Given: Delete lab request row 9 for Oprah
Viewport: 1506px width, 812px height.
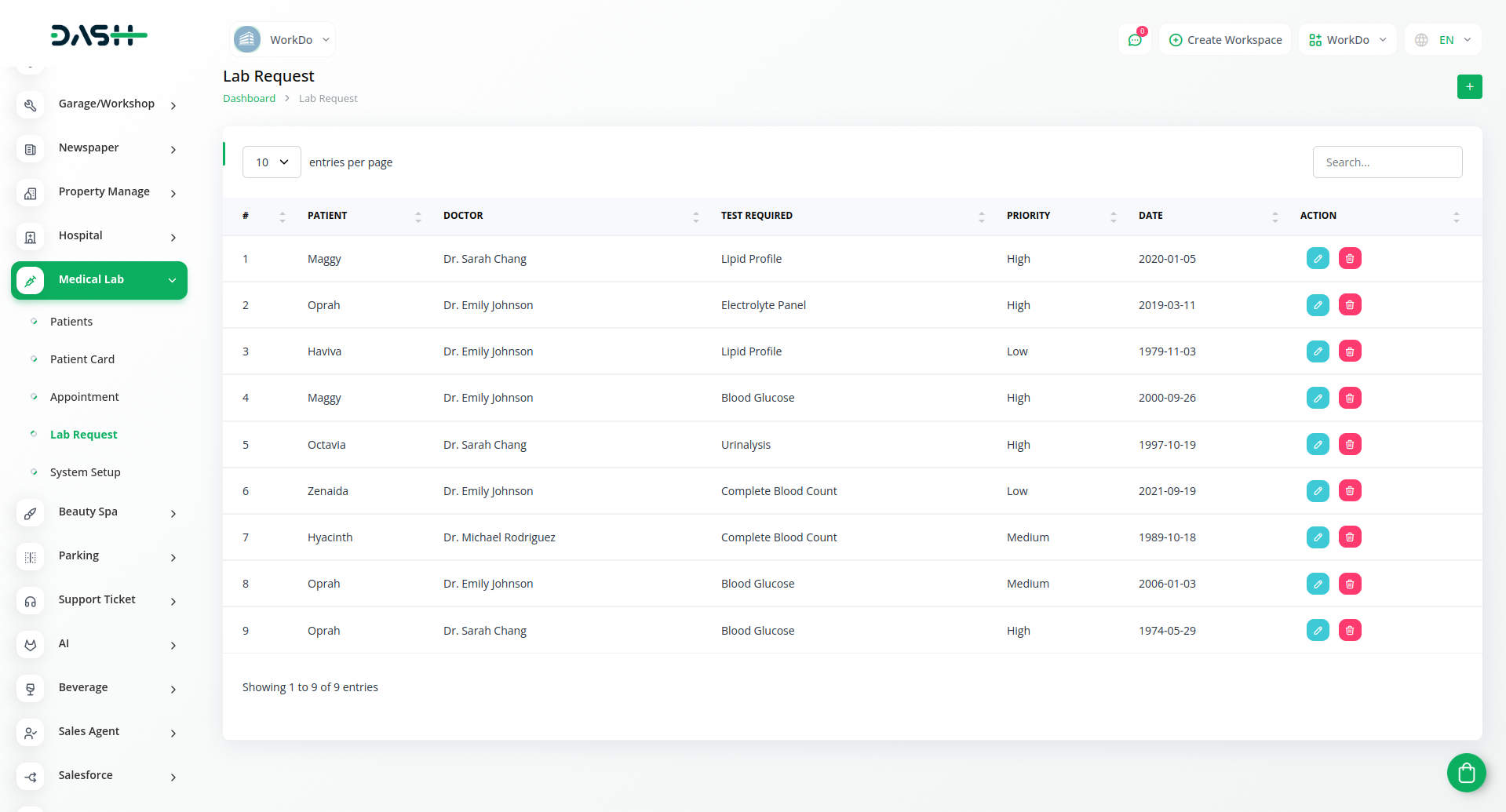Looking at the screenshot, I should click(1349, 630).
